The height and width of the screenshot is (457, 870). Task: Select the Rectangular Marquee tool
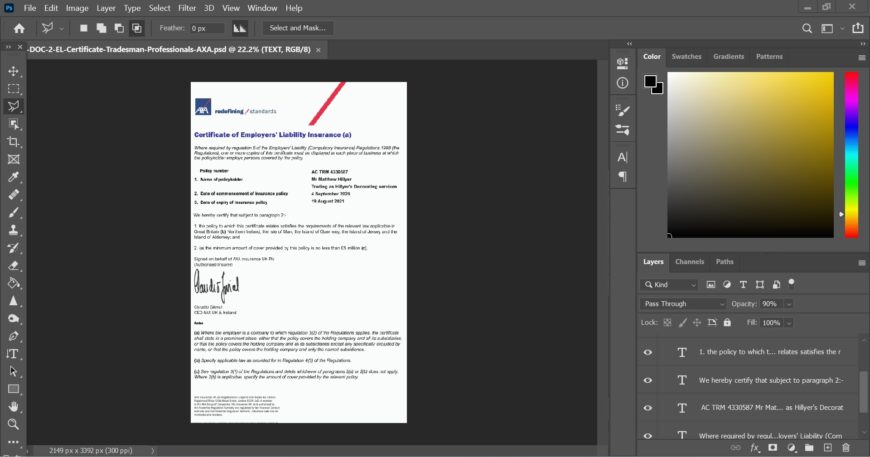13,89
